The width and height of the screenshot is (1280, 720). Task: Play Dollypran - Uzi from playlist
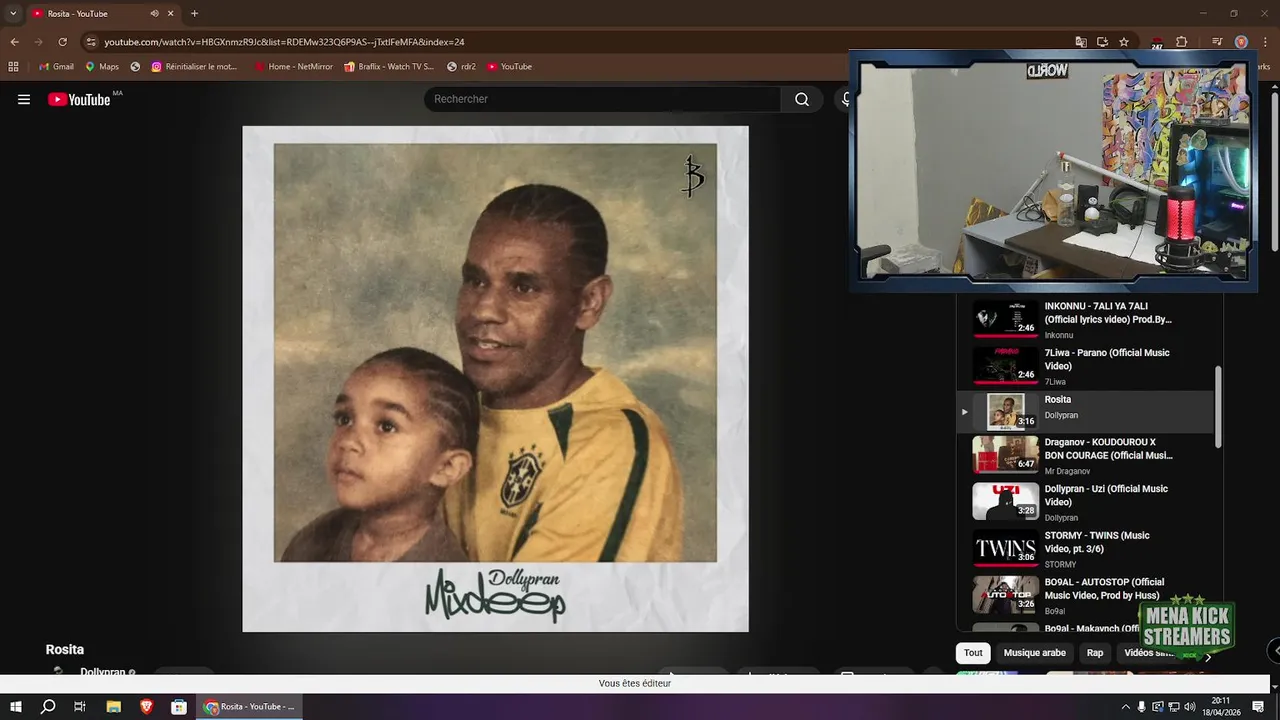click(x=1085, y=502)
